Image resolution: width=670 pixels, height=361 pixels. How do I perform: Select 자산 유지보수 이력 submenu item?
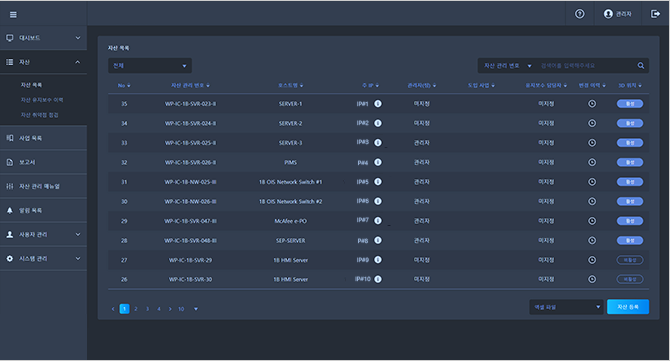click(x=42, y=100)
